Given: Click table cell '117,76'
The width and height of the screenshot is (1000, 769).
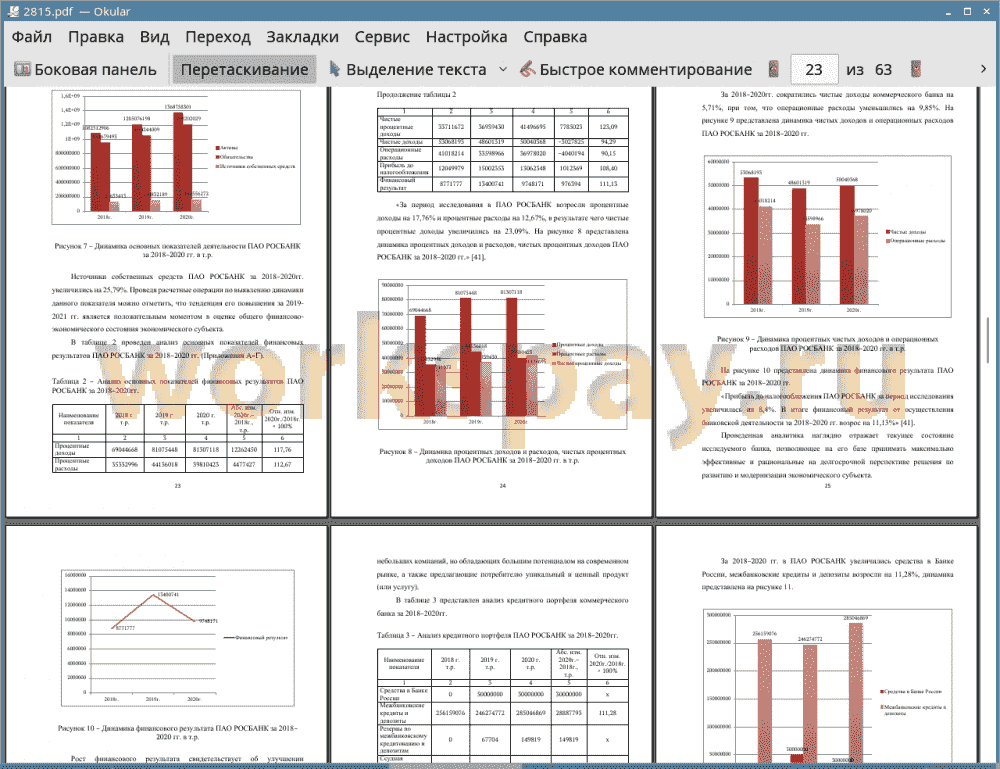Looking at the screenshot, I should click(282, 449).
